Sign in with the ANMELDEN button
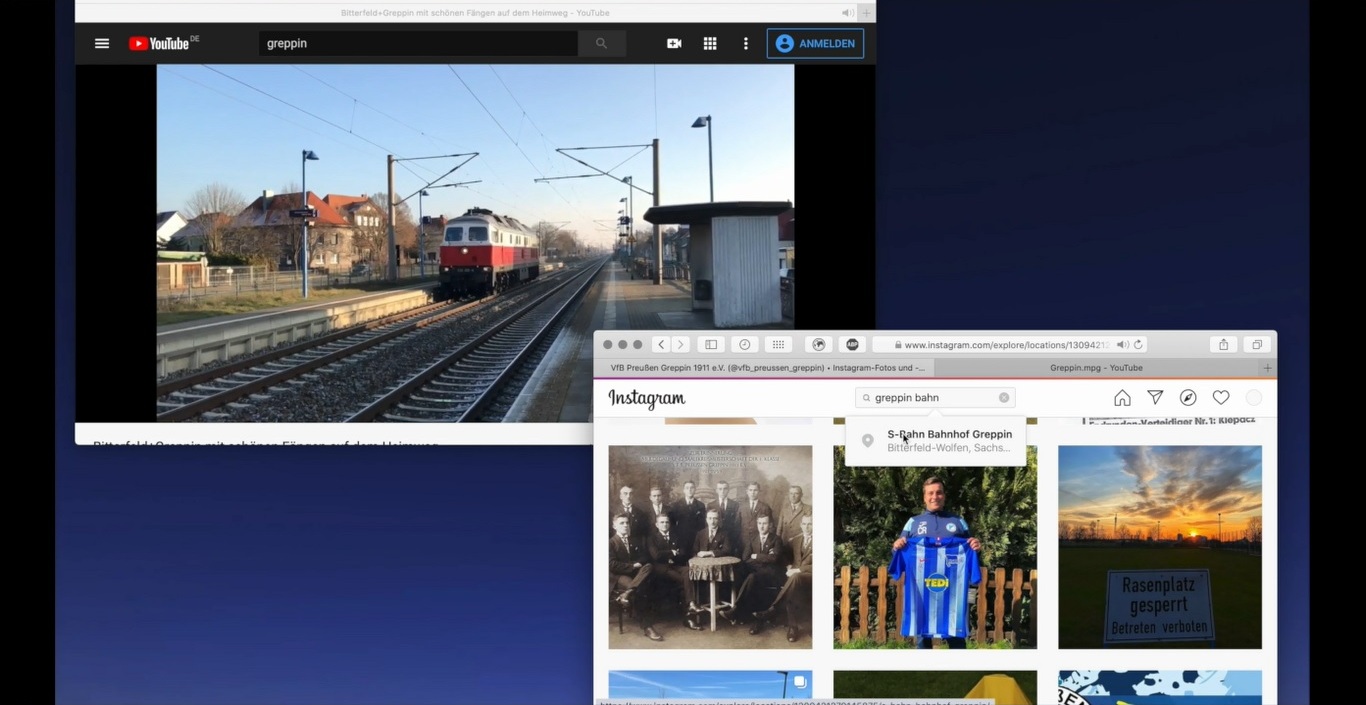Screen dimensions: 1366x705 point(815,44)
